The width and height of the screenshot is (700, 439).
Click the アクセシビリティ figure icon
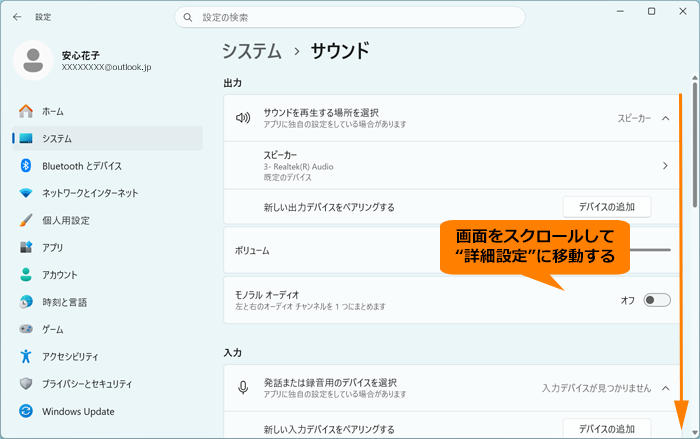coord(26,356)
